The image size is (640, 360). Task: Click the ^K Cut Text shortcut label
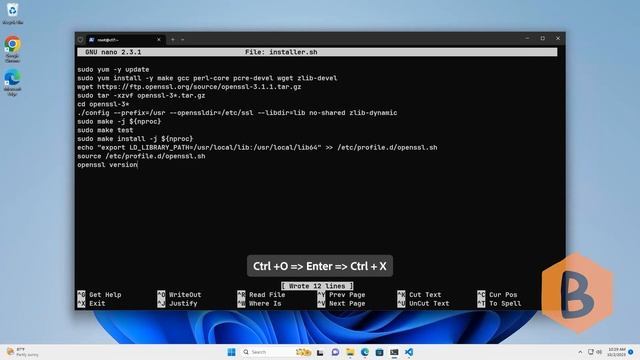pos(419,295)
